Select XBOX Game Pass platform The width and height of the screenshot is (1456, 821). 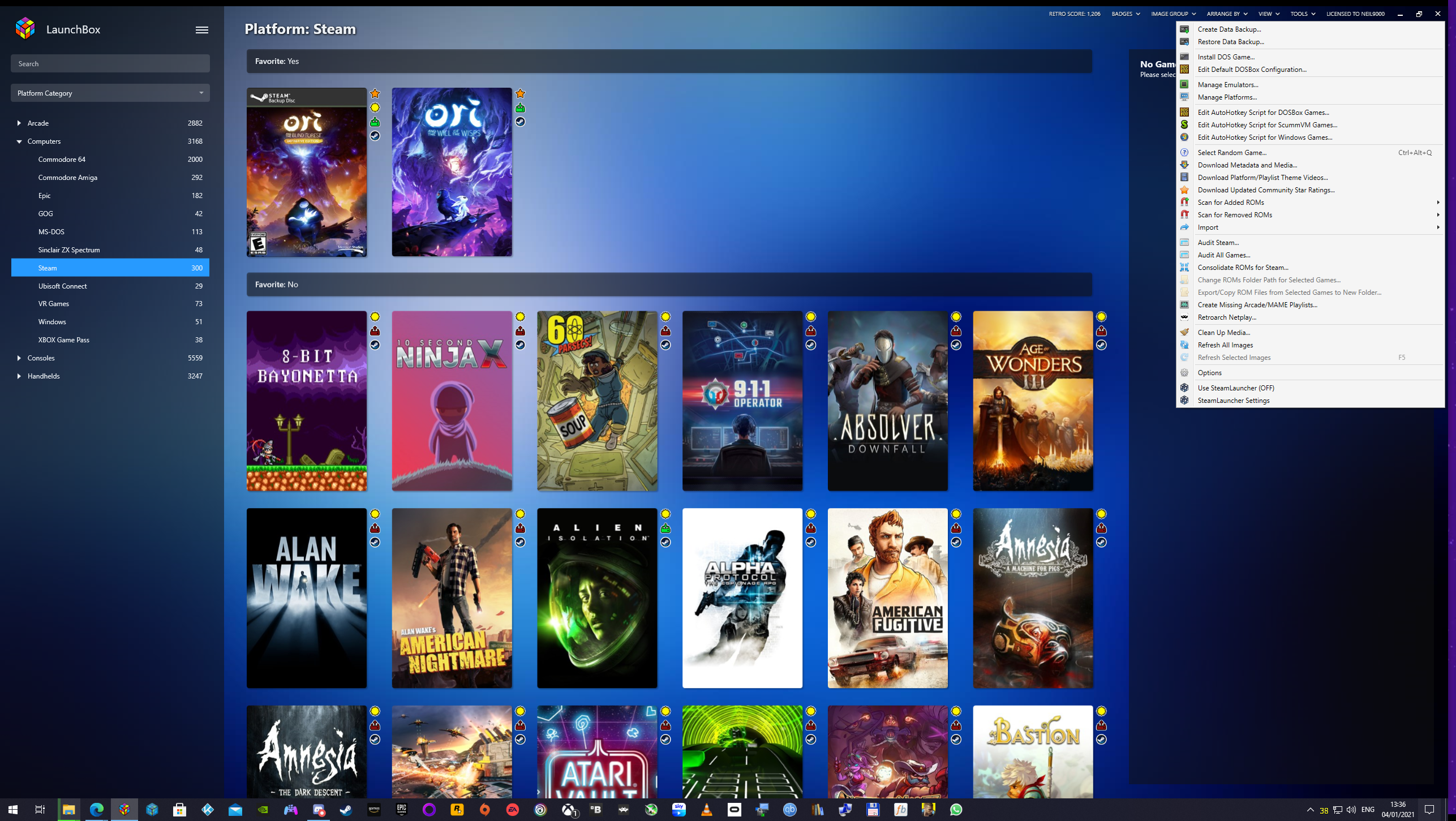tap(110, 339)
